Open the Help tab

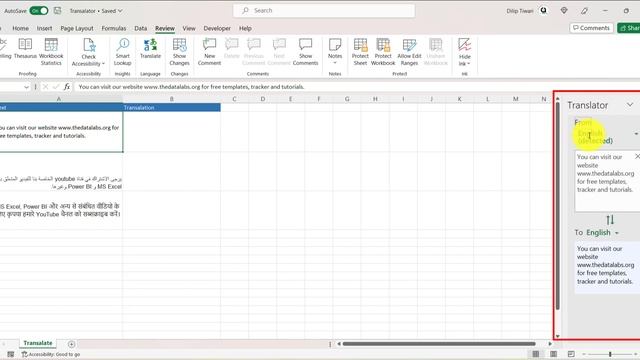point(245,28)
